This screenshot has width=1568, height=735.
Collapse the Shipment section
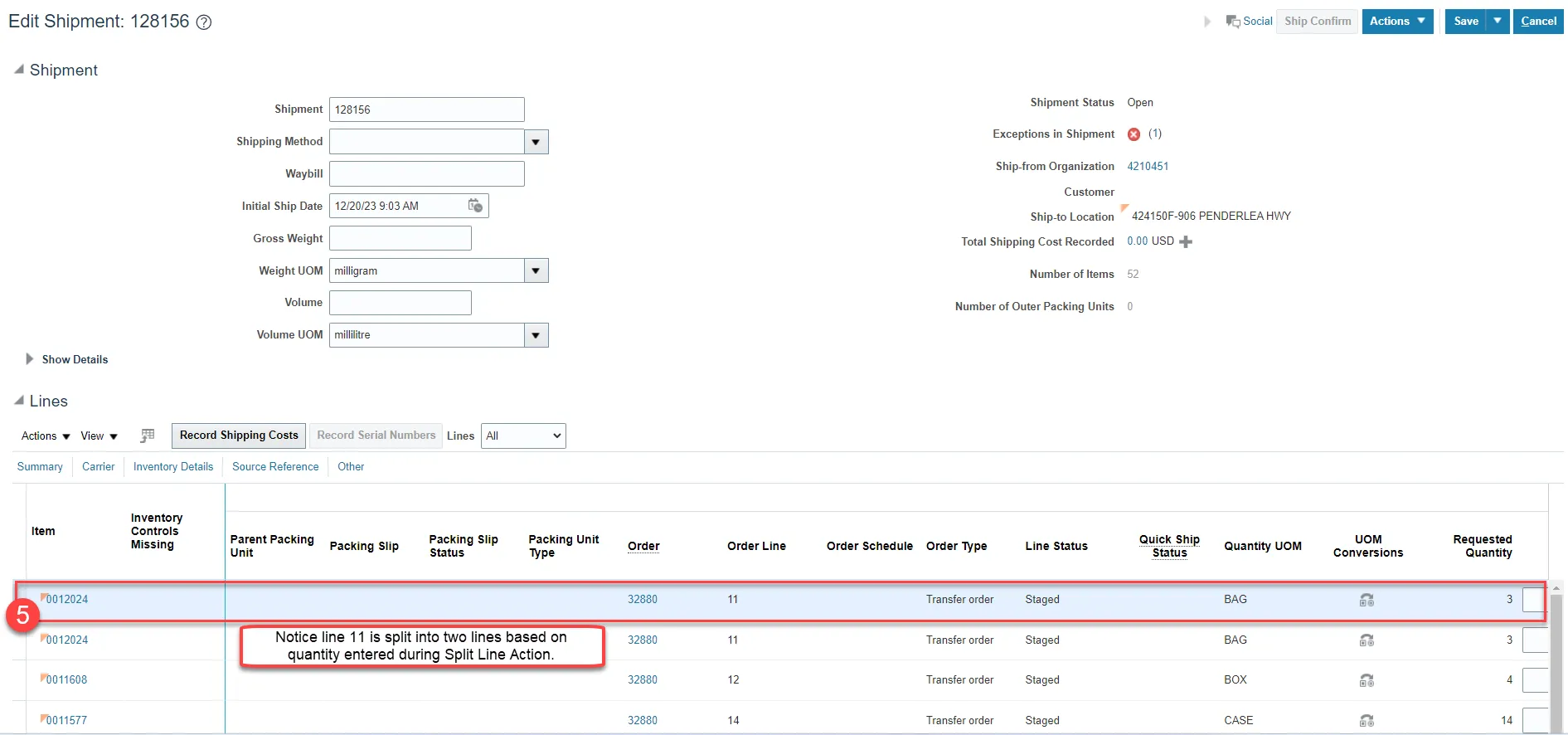[x=19, y=71]
